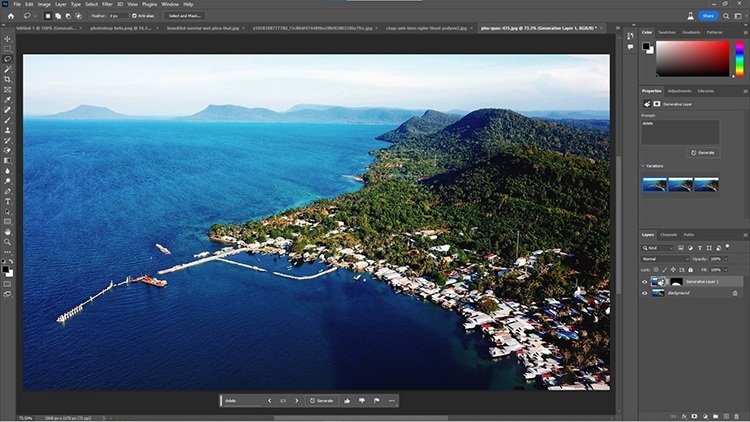This screenshot has height=422, width=750.
Task: Open the Layers panel flyout menu
Action: point(745,235)
